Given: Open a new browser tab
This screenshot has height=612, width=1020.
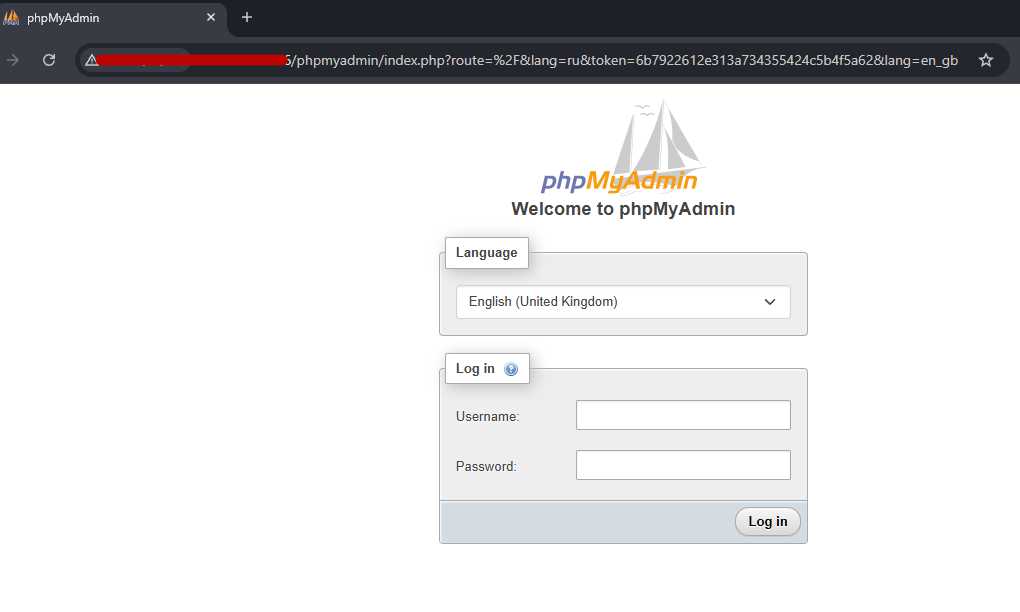Looking at the screenshot, I should [x=247, y=18].
